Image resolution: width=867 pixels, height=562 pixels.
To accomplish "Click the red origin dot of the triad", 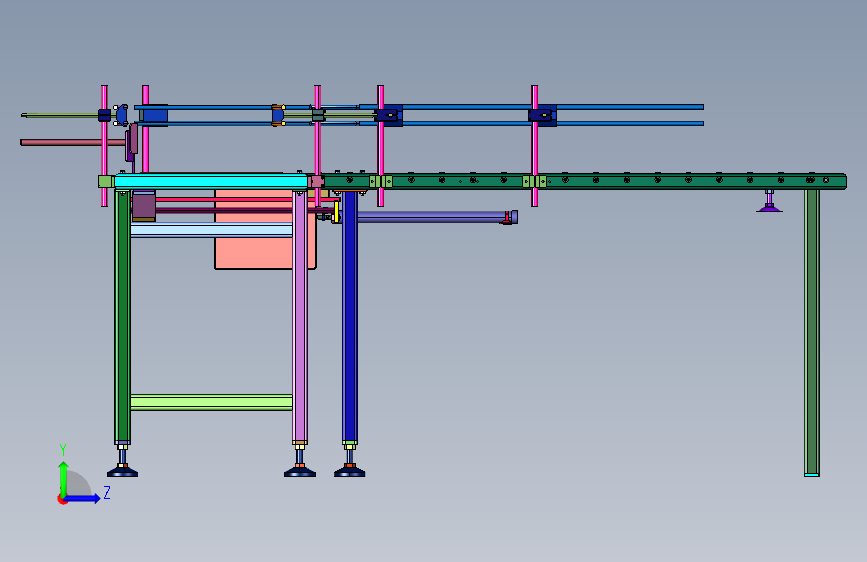I will click(62, 499).
